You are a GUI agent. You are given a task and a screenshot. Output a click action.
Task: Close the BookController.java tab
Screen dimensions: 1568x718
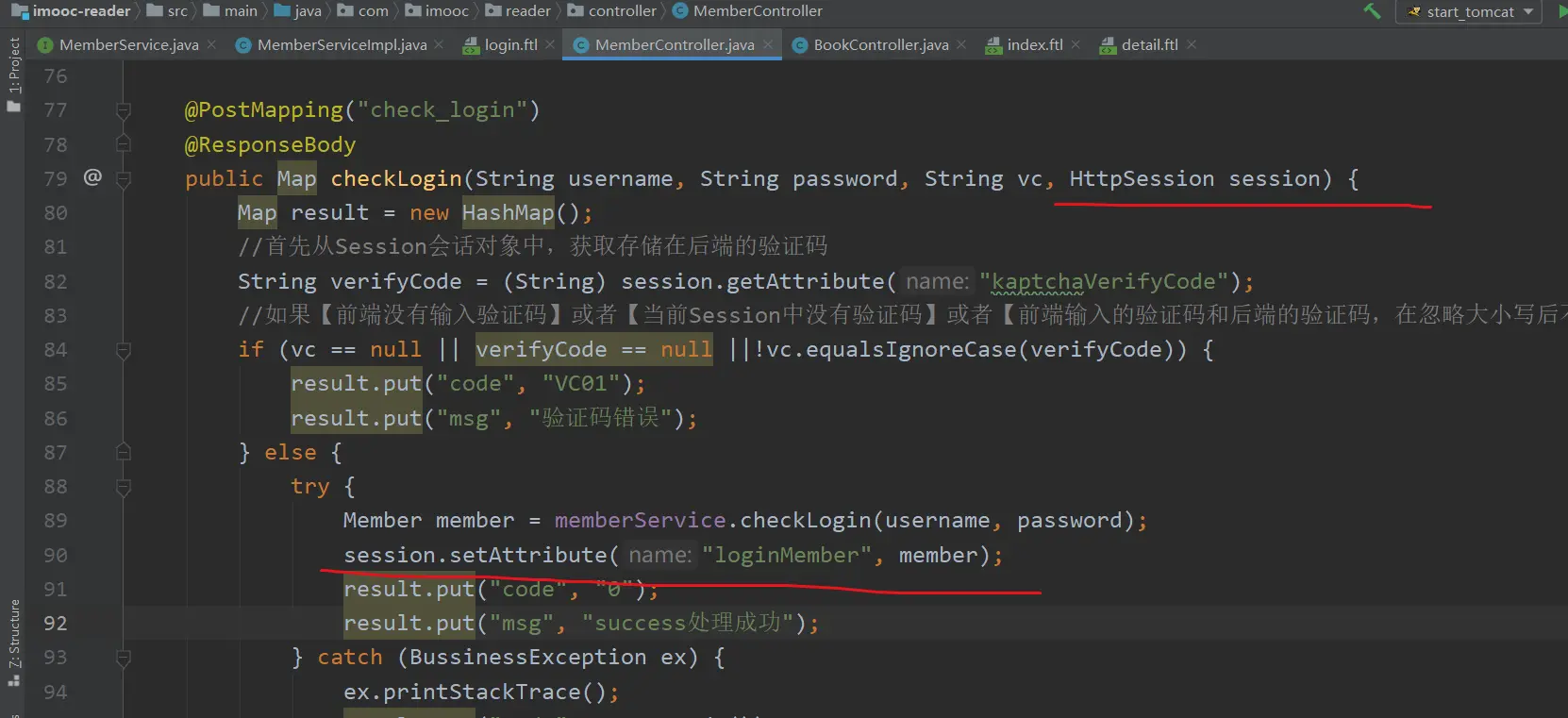961,44
